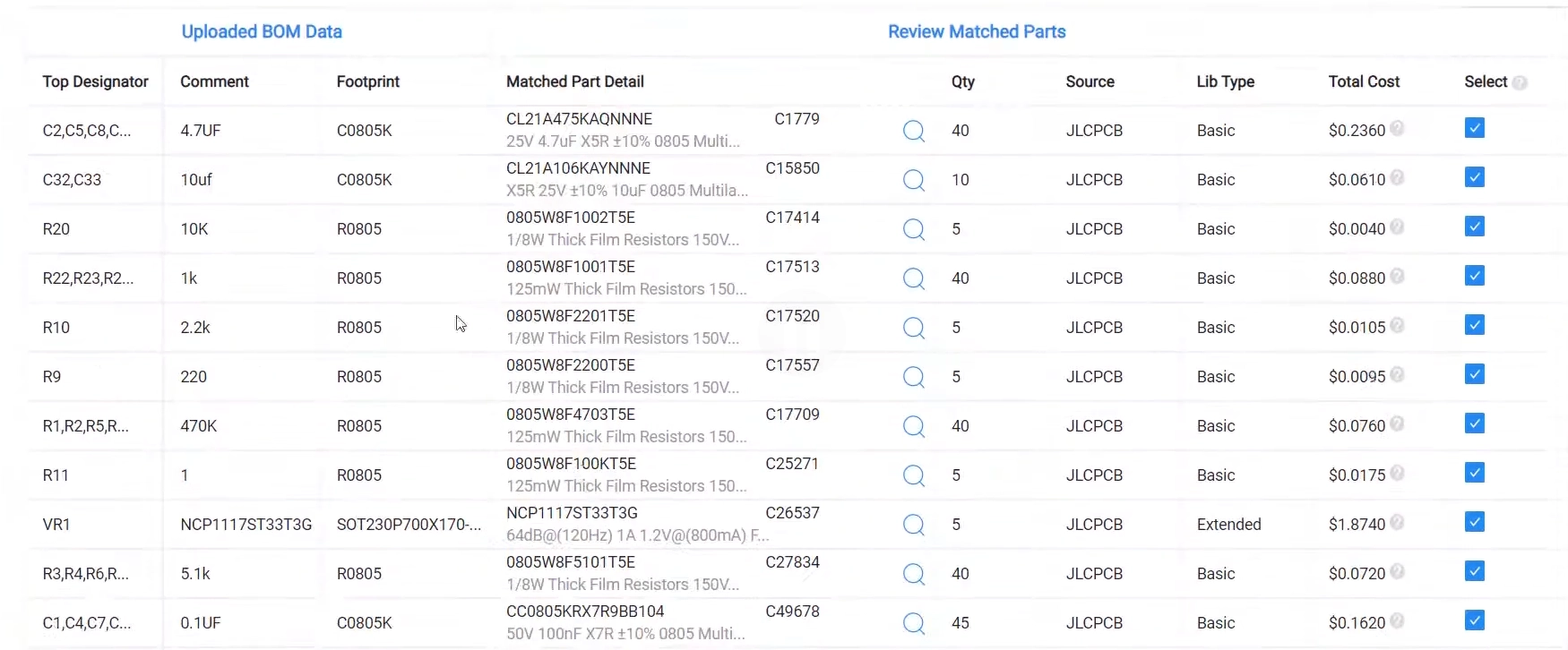Click info icon beside $0.0175
Screen dimensions: 1568x650
[1397, 473]
